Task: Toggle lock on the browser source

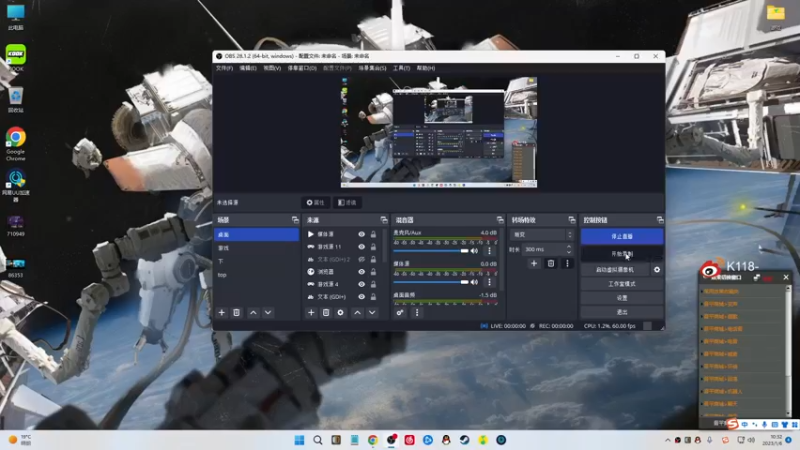Action: pyautogui.click(x=373, y=271)
